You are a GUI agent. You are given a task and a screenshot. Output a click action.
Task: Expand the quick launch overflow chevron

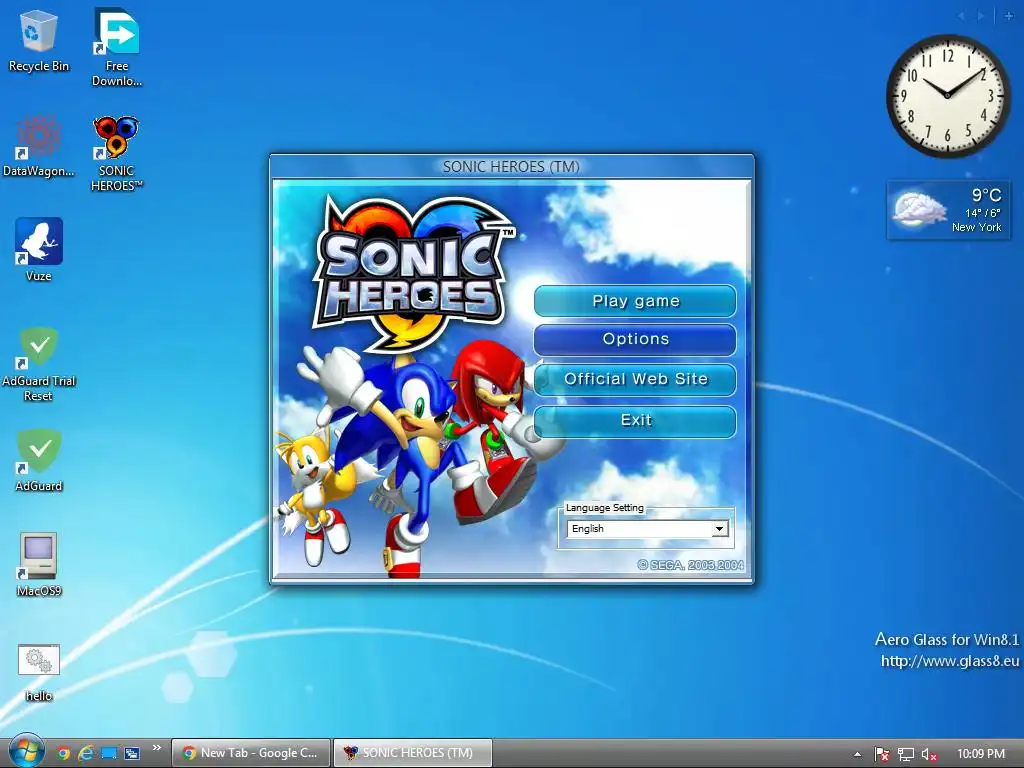click(x=157, y=748)
